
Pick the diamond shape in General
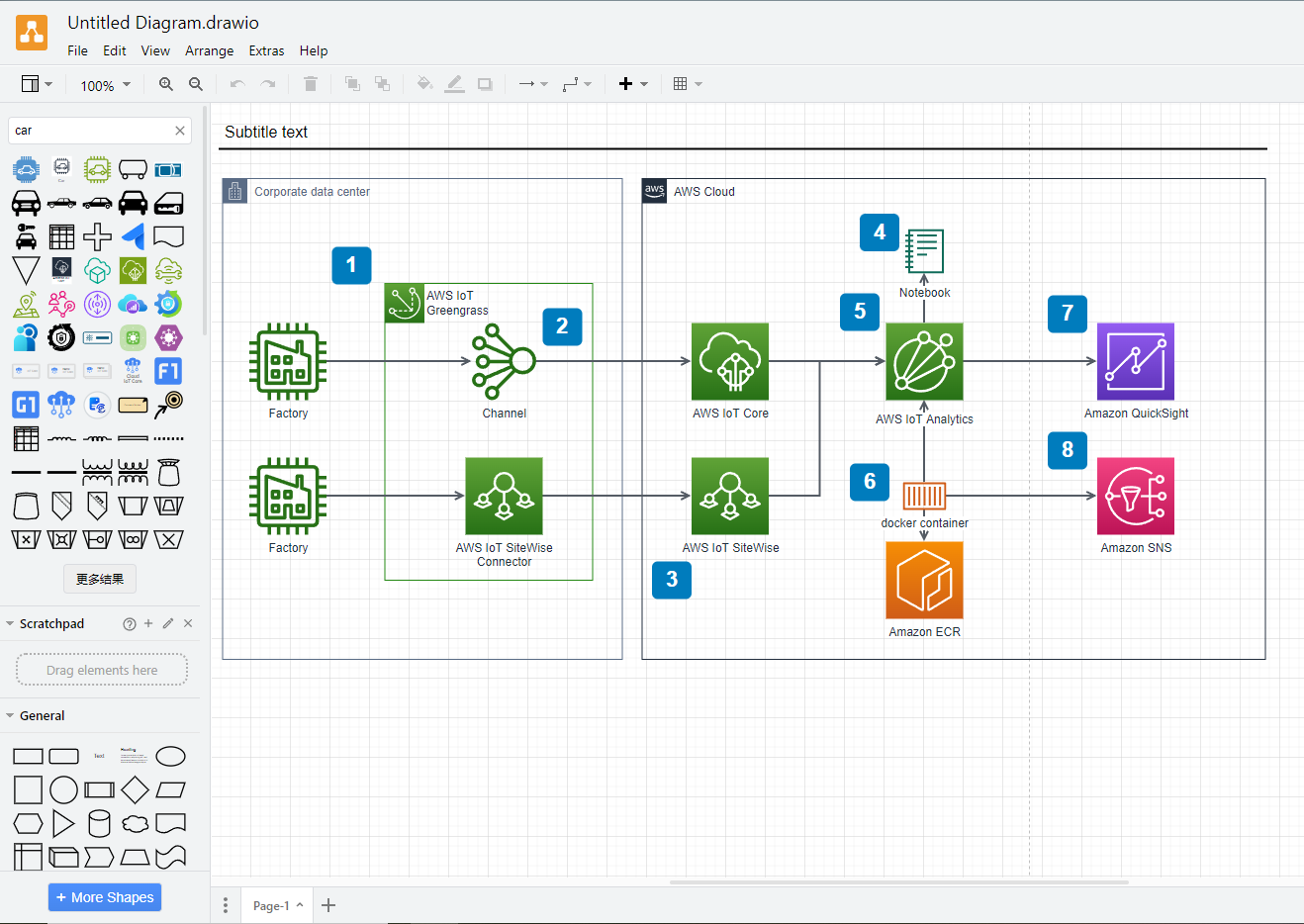click(135, 790)
